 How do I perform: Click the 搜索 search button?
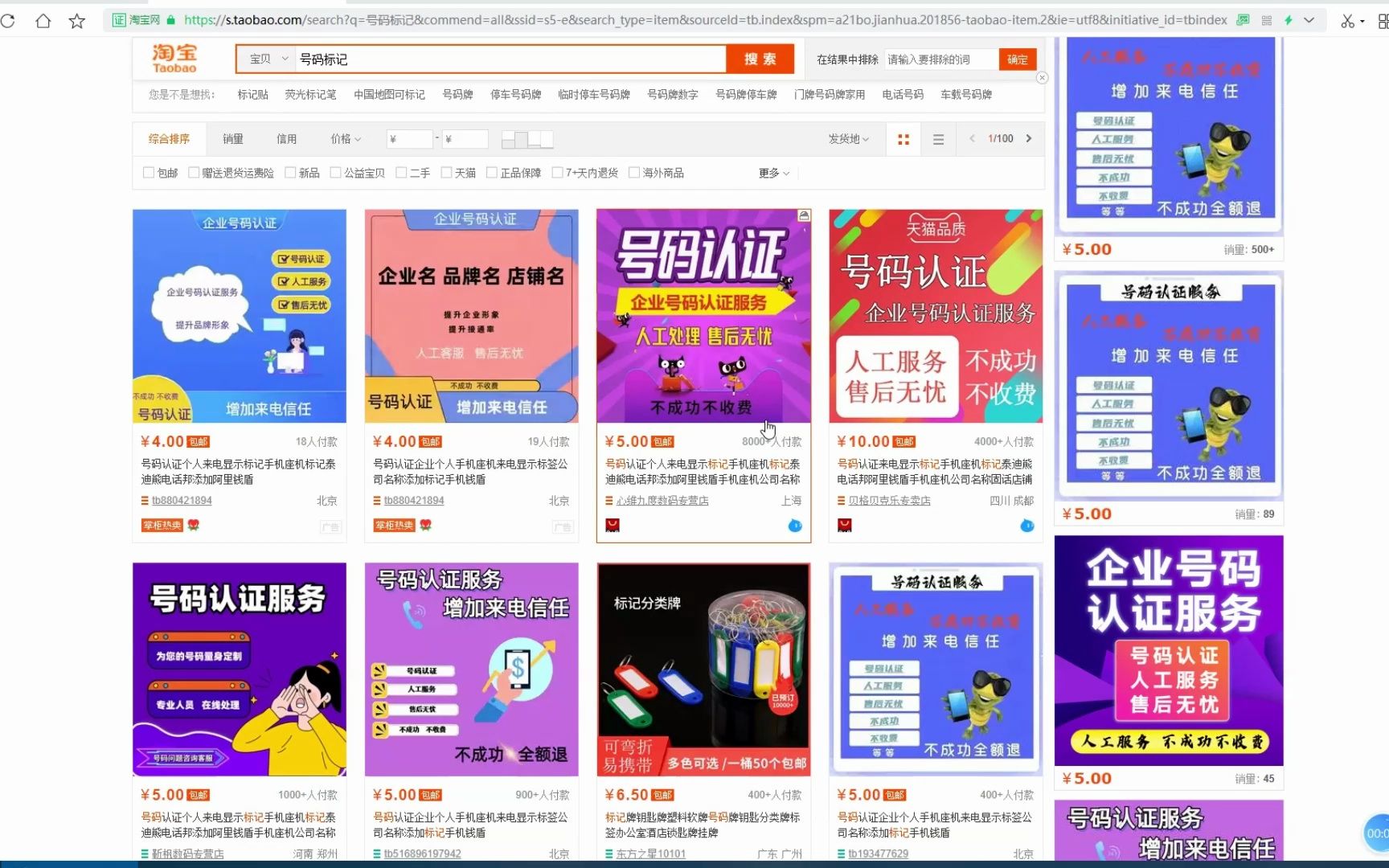point(759,58)
